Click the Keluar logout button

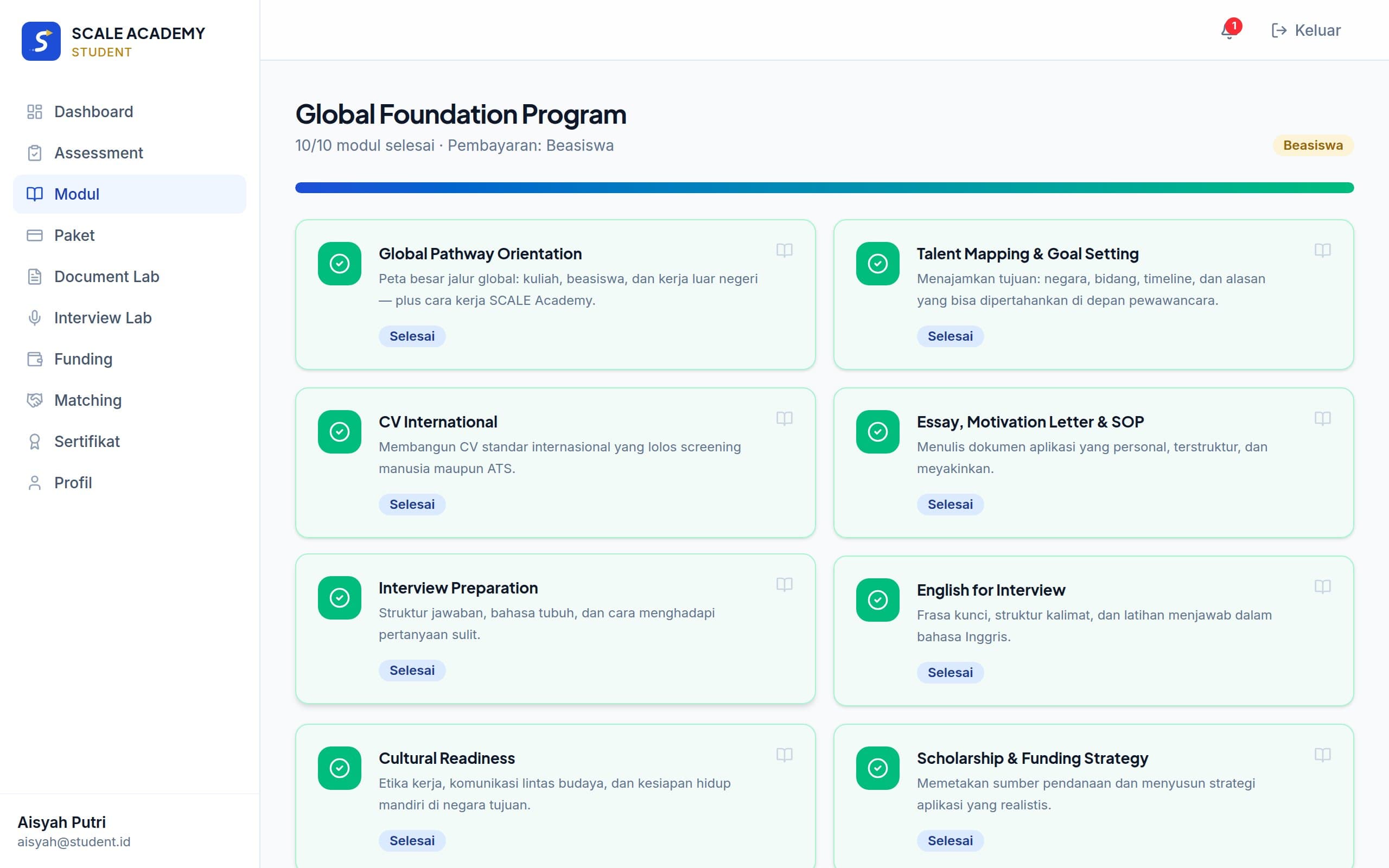pos(1306,30)
